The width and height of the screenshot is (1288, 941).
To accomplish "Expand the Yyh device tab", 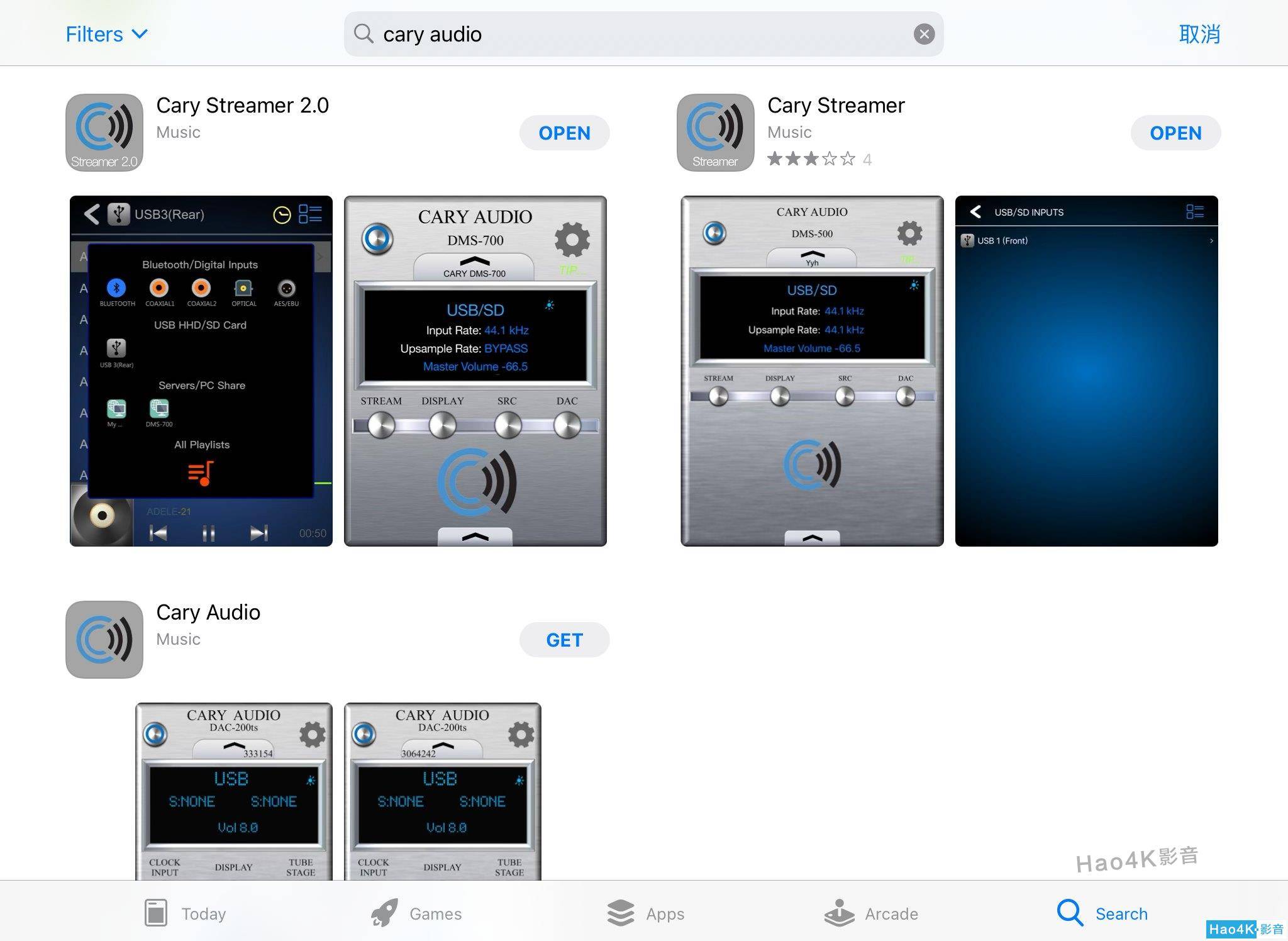I will click(x=812, y=257).
